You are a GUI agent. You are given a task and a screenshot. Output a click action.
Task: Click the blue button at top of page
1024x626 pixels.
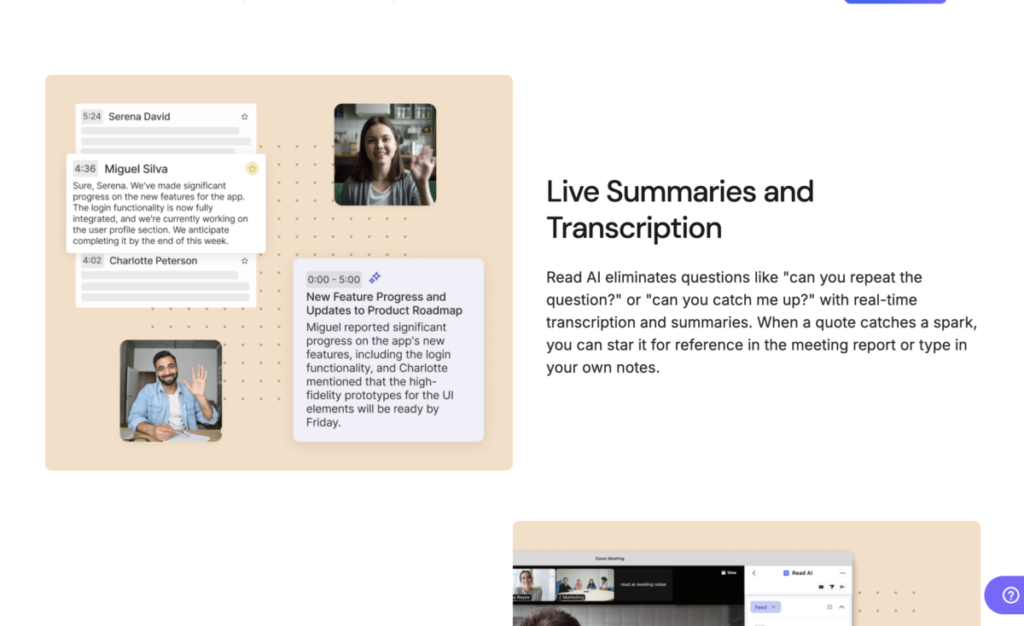[894, 2]
